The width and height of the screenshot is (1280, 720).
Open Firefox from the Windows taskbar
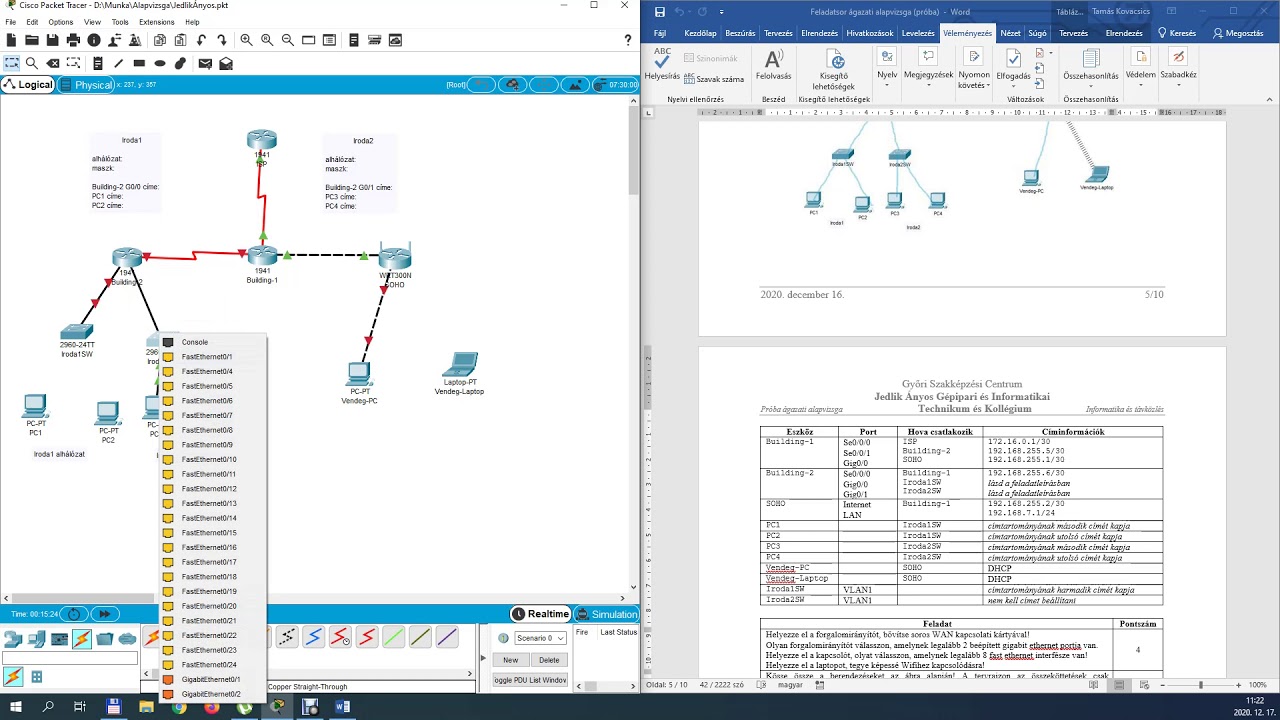click(212, 707)
